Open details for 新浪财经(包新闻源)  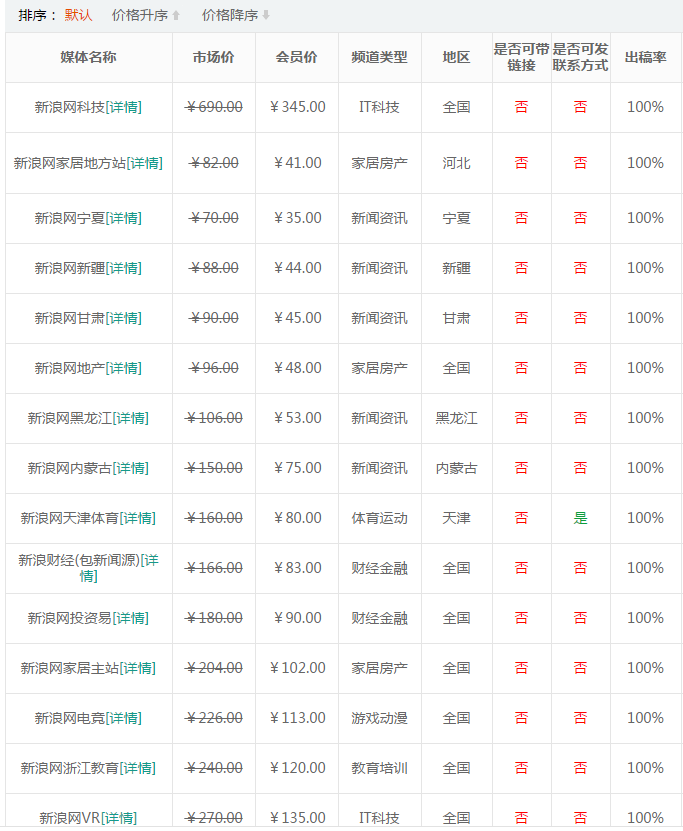point(148,561)
